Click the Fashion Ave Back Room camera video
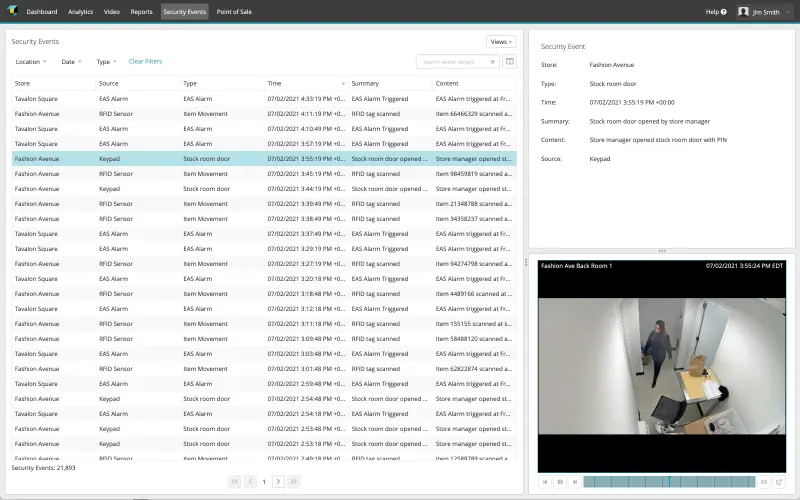 (x=662, y=366)
